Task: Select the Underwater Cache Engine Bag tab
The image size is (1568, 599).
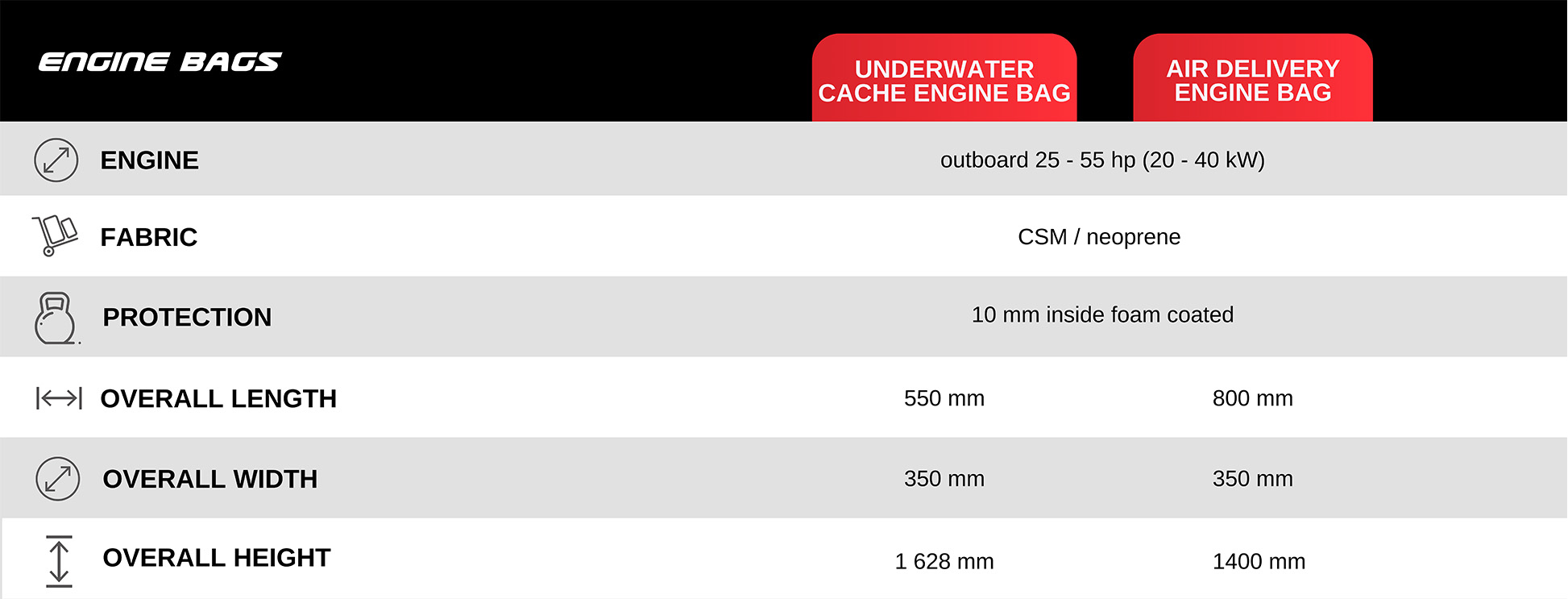Action: click(944, 78)
